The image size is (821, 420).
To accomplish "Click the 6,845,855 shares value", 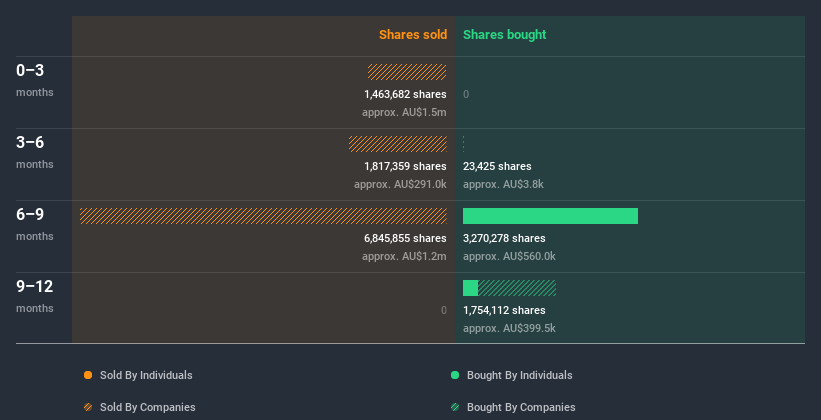I will click(x=404, y=238).
